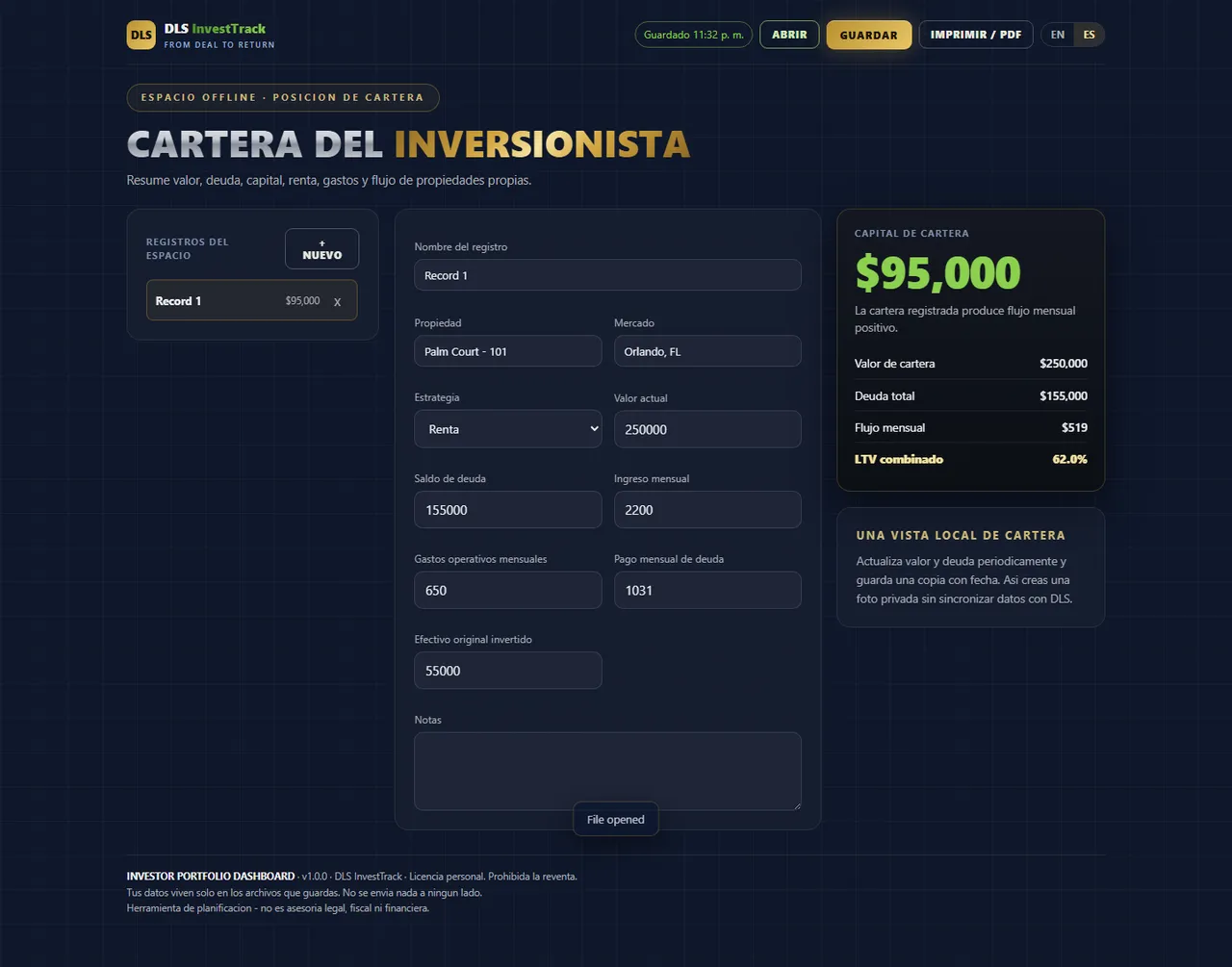The width and height of the screenshot is (1232, 967).
Task: Click the GUARDAR button
Action: click(868, 35)
